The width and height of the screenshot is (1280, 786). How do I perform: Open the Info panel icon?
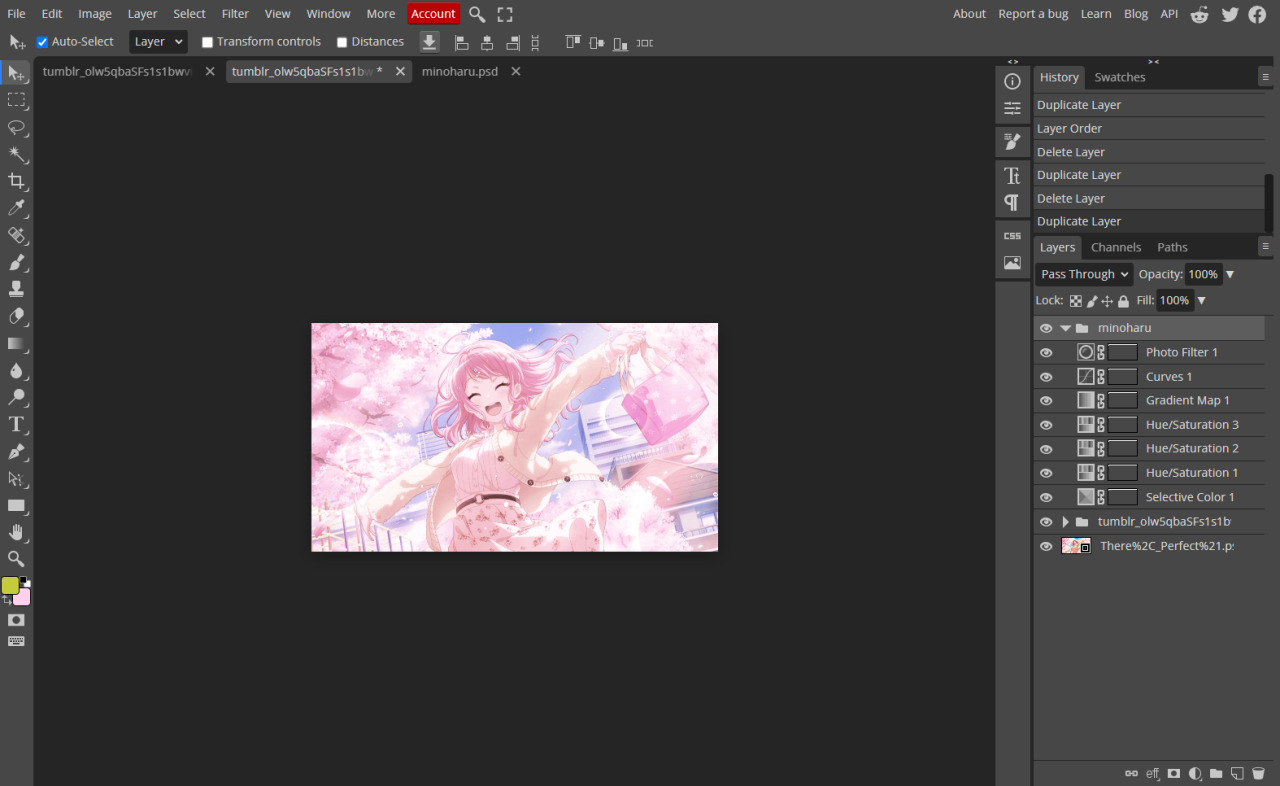click(x=1012, y=82)
